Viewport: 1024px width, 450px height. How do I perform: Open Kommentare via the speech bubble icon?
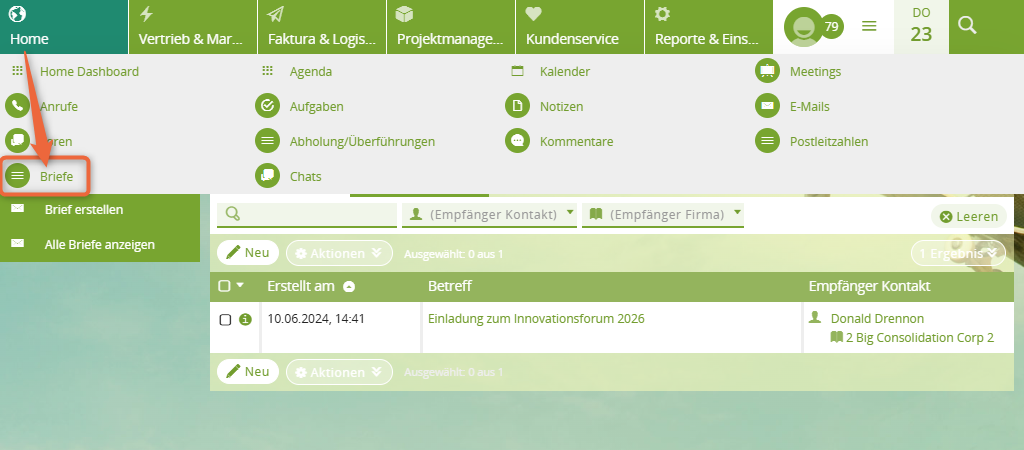(517, 141)
